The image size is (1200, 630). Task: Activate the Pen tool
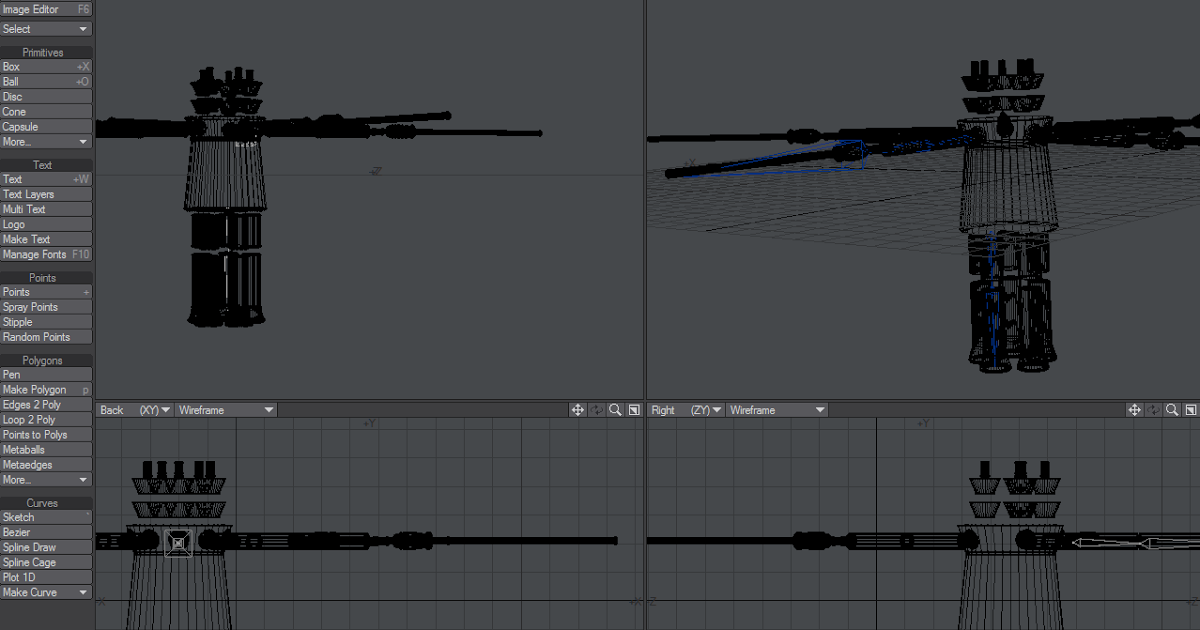click(45, 374)
